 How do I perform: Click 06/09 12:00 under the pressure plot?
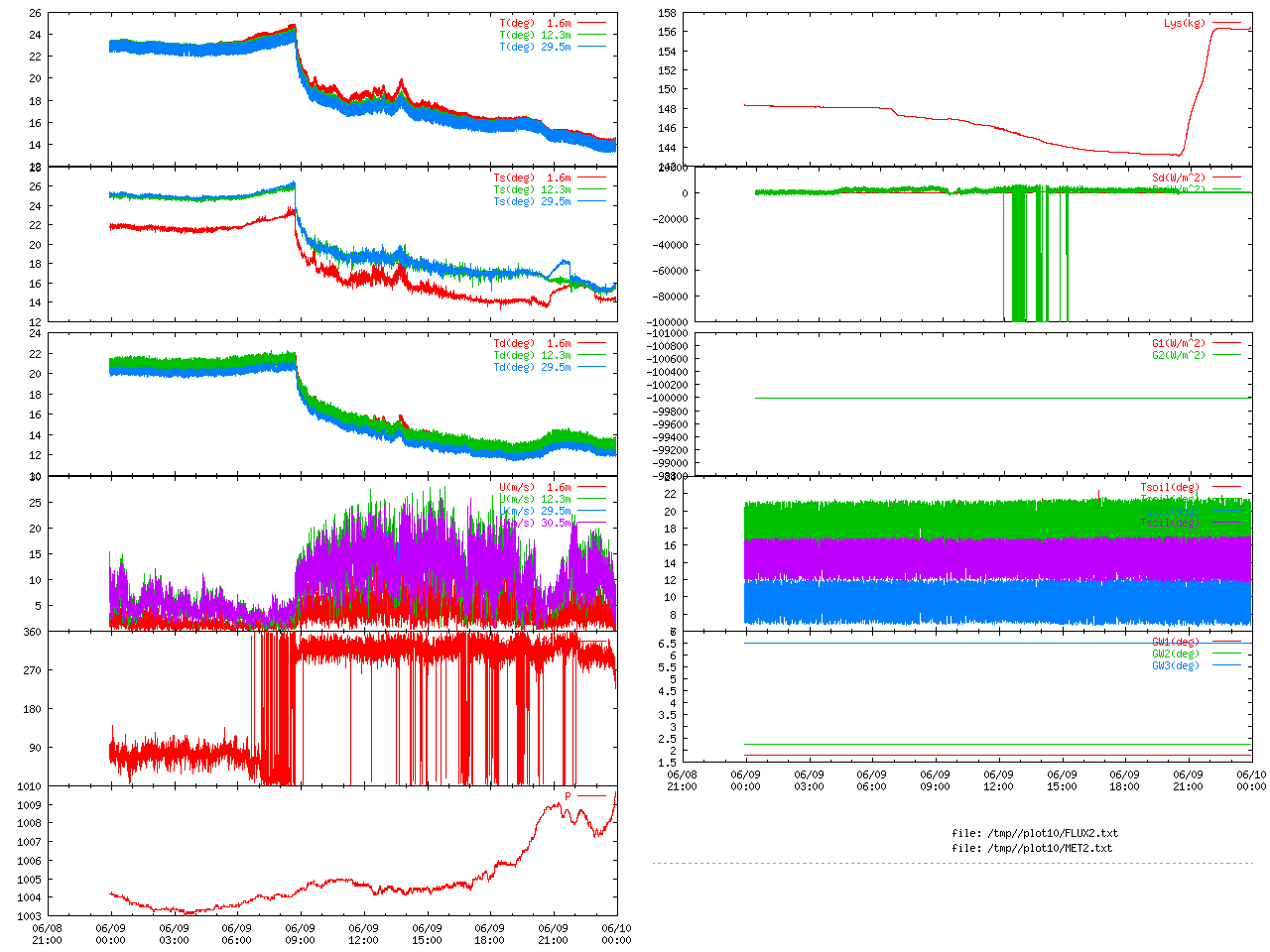[363, 934]
